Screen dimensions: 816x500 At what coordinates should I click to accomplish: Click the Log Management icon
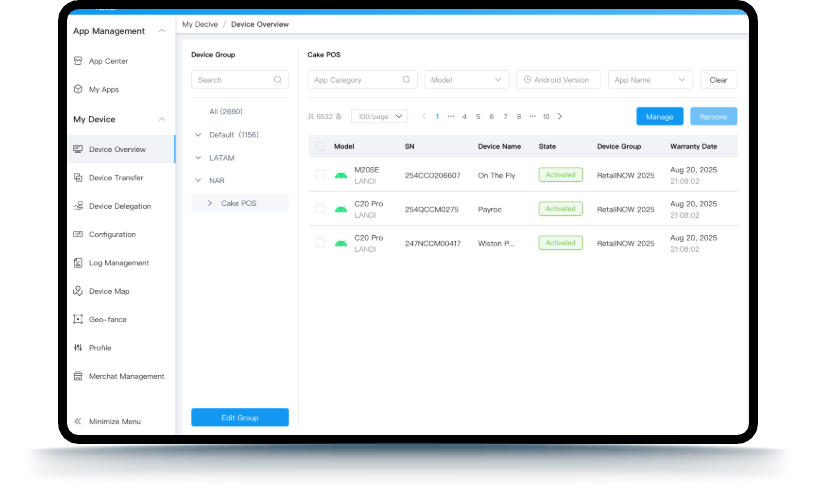78,263
